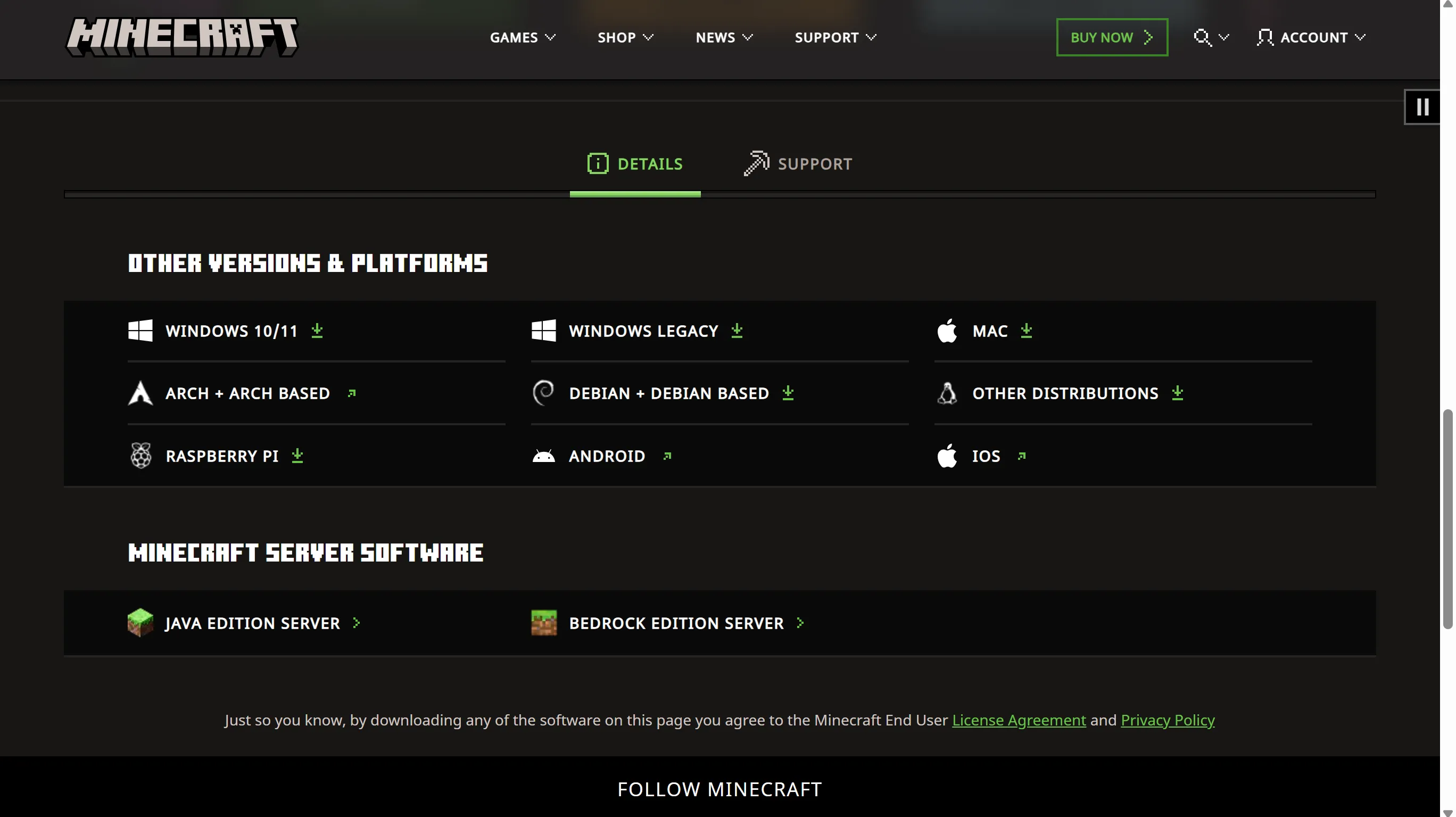The image size is (1456, 817).
Task: Click the Arch Linux logo icon
Action: click(x=140, y=393)
